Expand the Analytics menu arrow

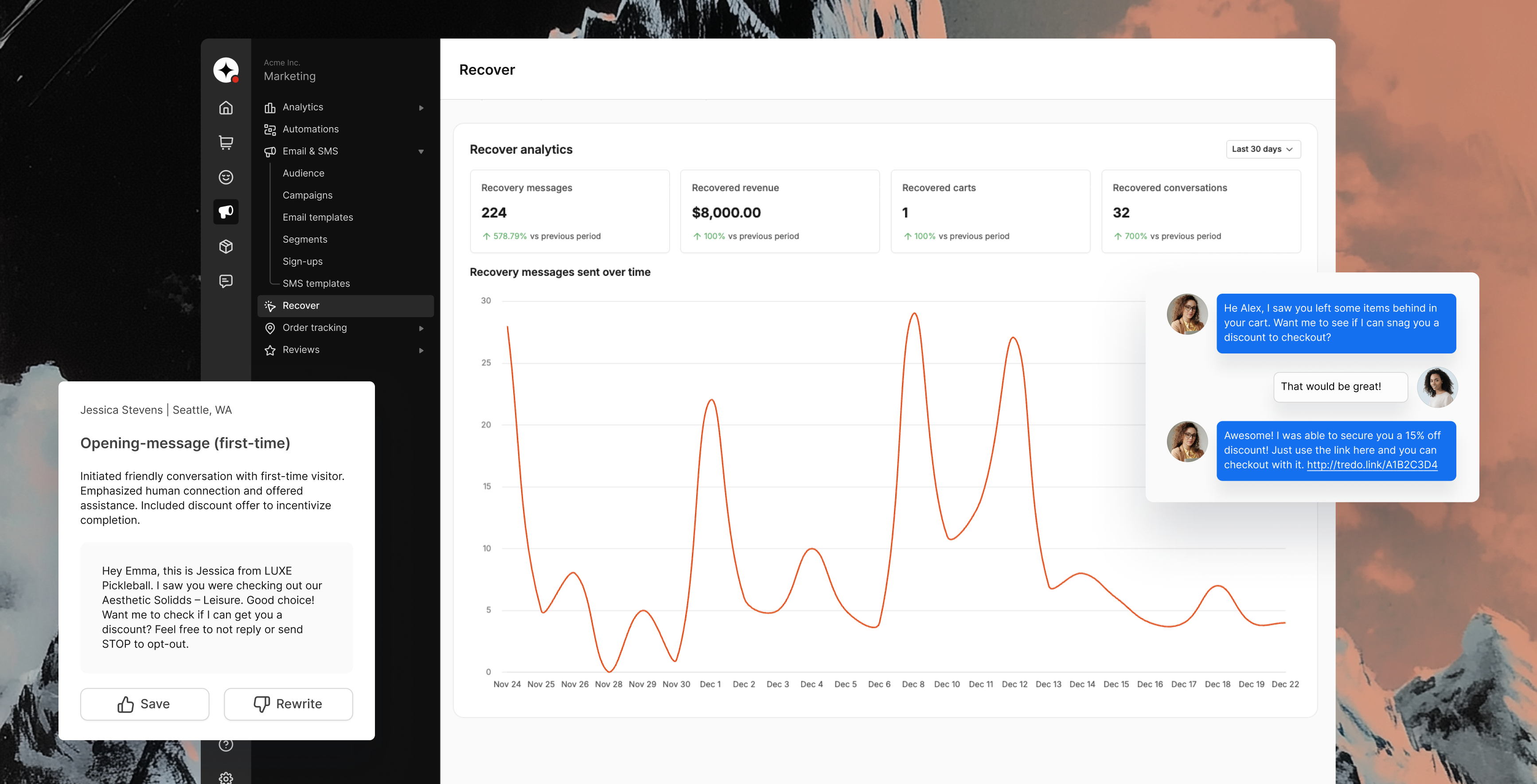coord(421,108)
